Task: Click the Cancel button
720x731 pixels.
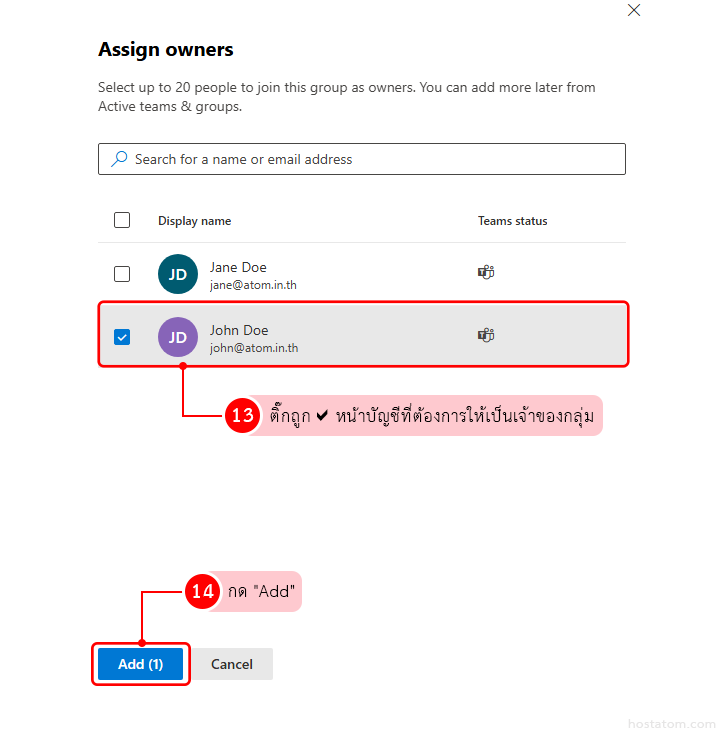Action: (x=232, y=664)
